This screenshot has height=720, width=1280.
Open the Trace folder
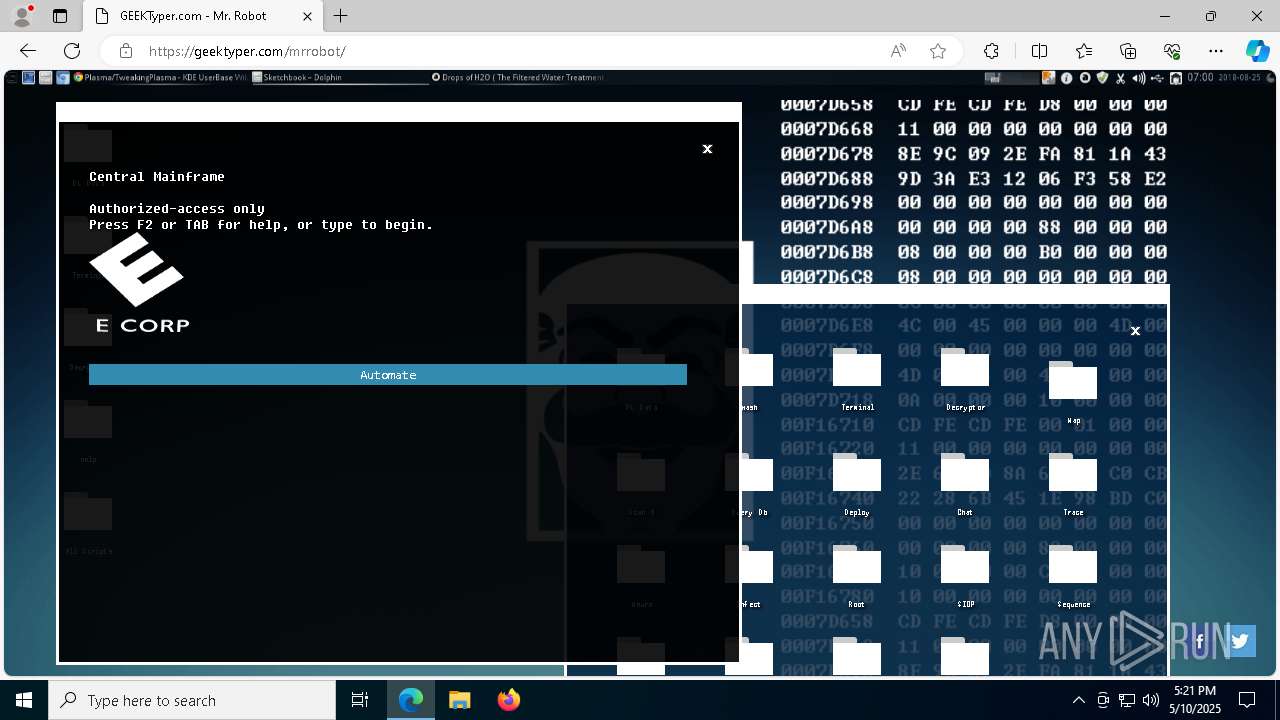[x=1073, y=484]
